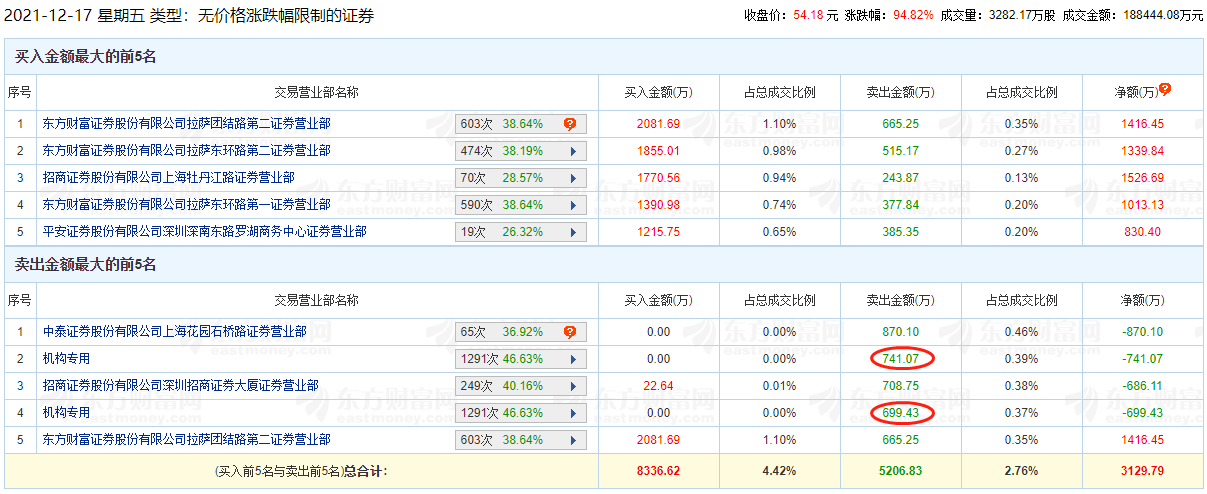Click the buy amount 1770.56

(x=658, y=178)
